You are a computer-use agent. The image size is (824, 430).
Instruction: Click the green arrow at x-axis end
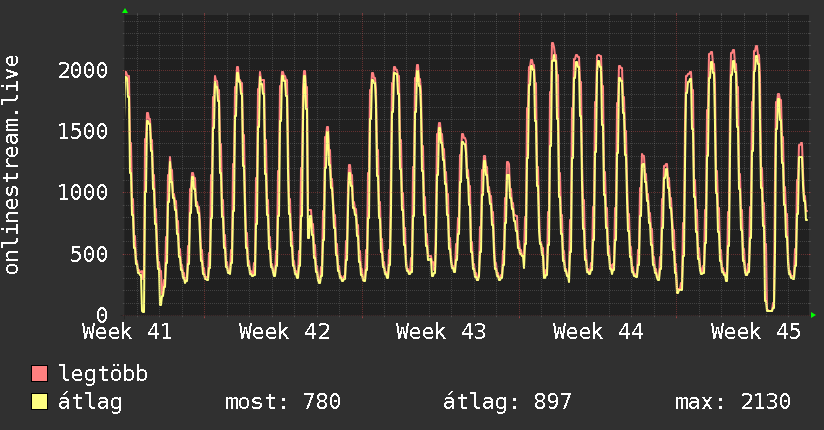click(813, 315)
